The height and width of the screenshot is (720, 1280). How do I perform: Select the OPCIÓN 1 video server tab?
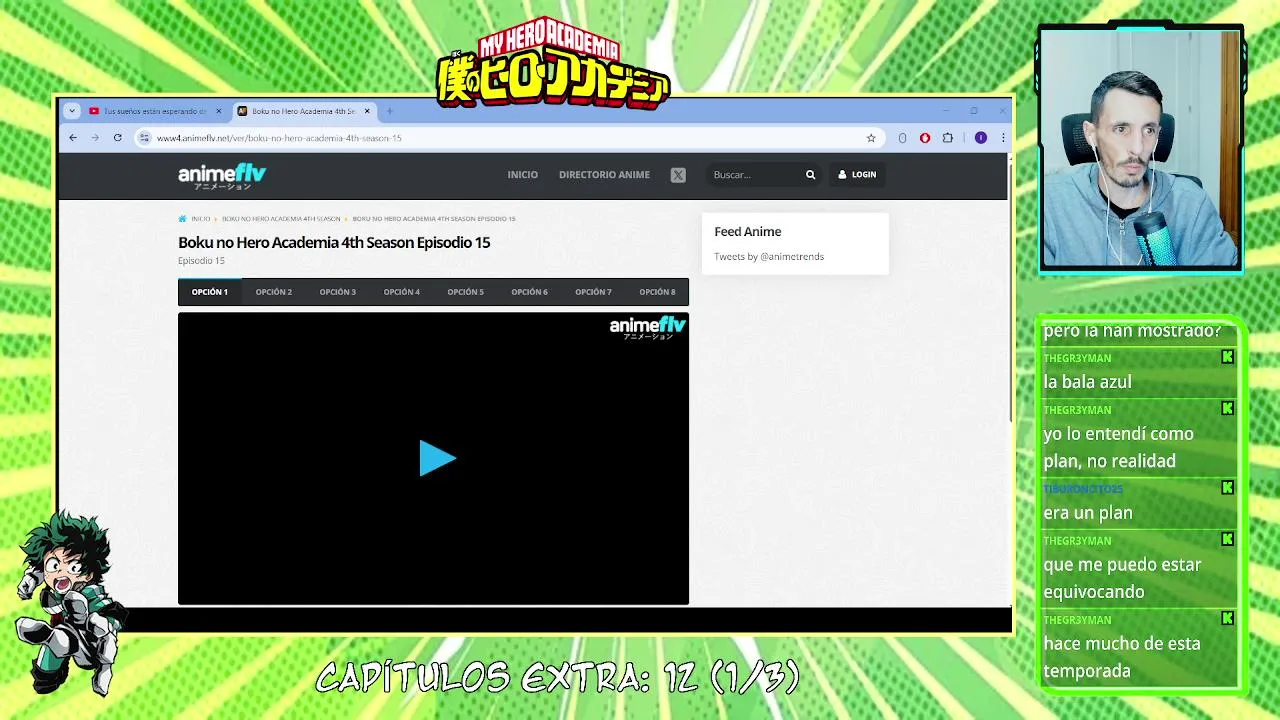(210, 292)
